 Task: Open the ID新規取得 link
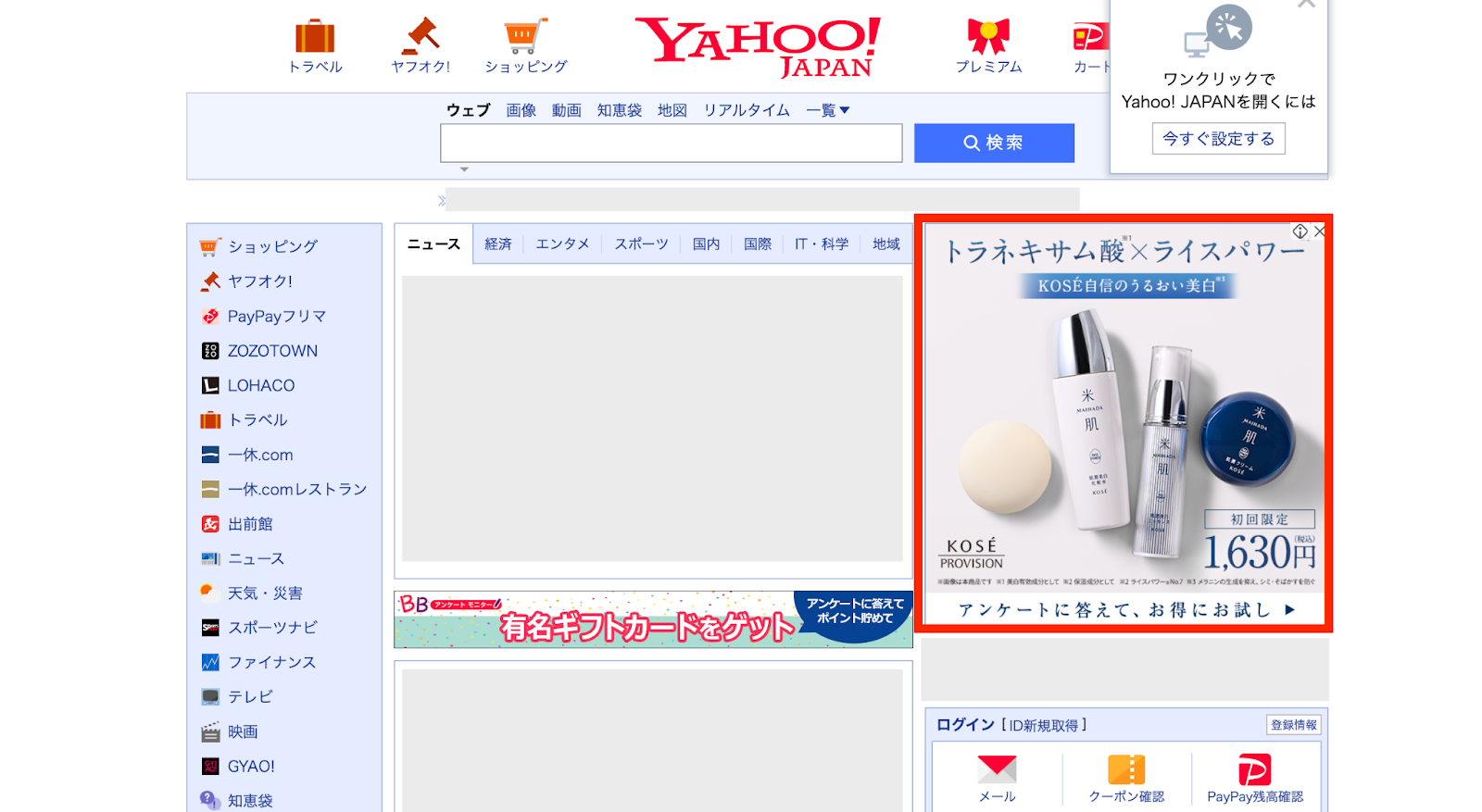coord(1044,725)
